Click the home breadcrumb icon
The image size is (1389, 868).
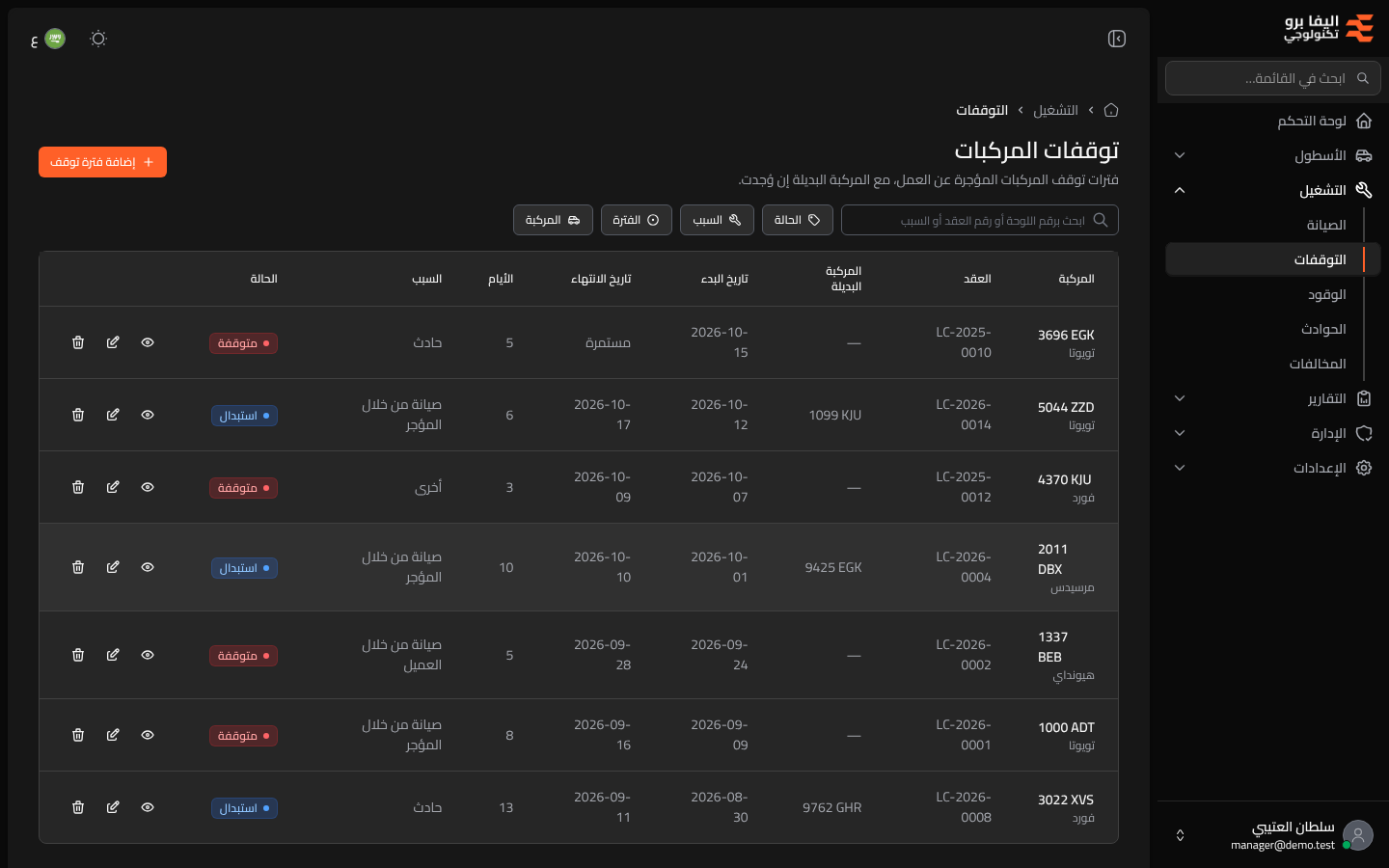pyautogui.click(x=1111, y=110)
